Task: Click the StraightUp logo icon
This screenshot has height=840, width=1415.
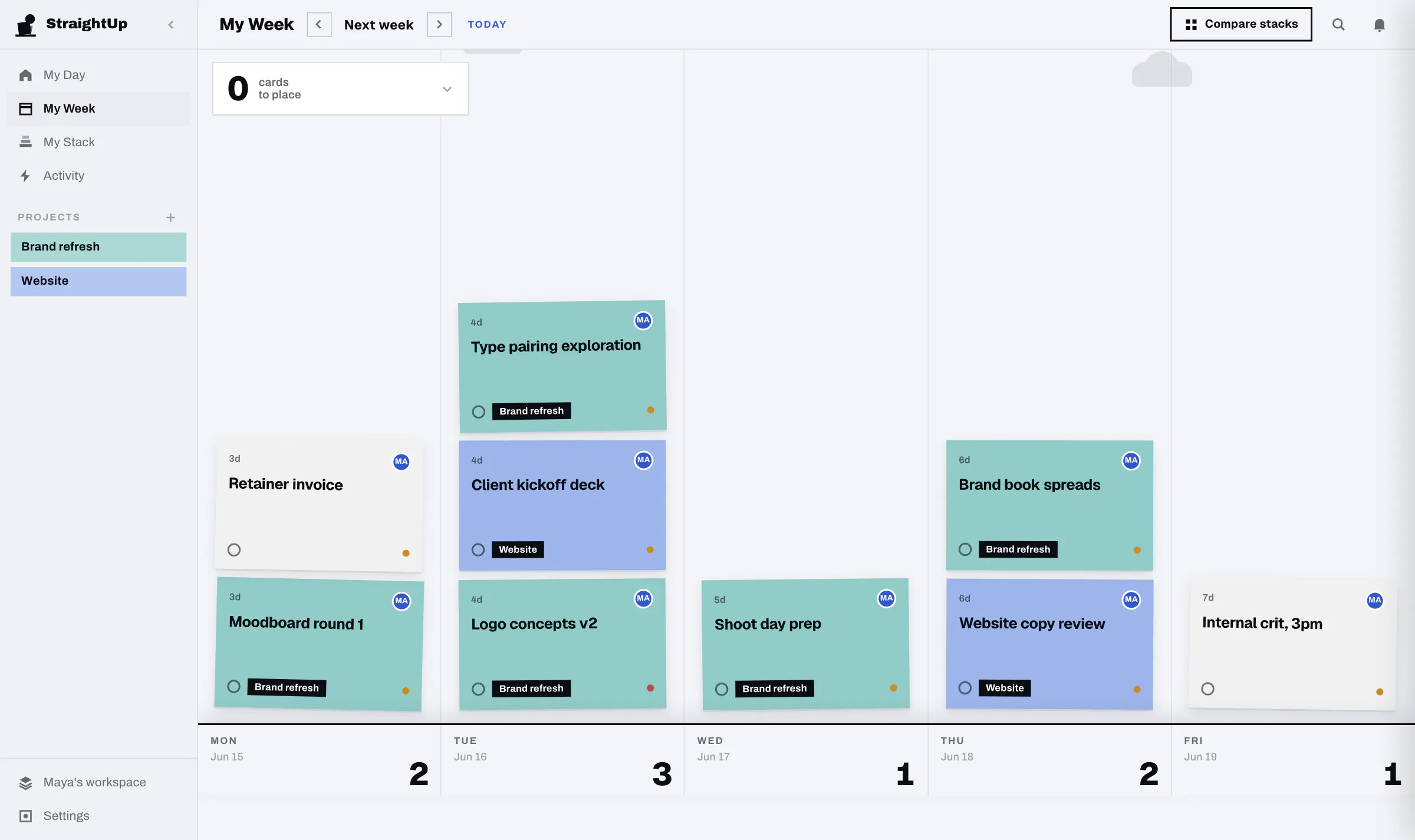Action: [27, 25]
